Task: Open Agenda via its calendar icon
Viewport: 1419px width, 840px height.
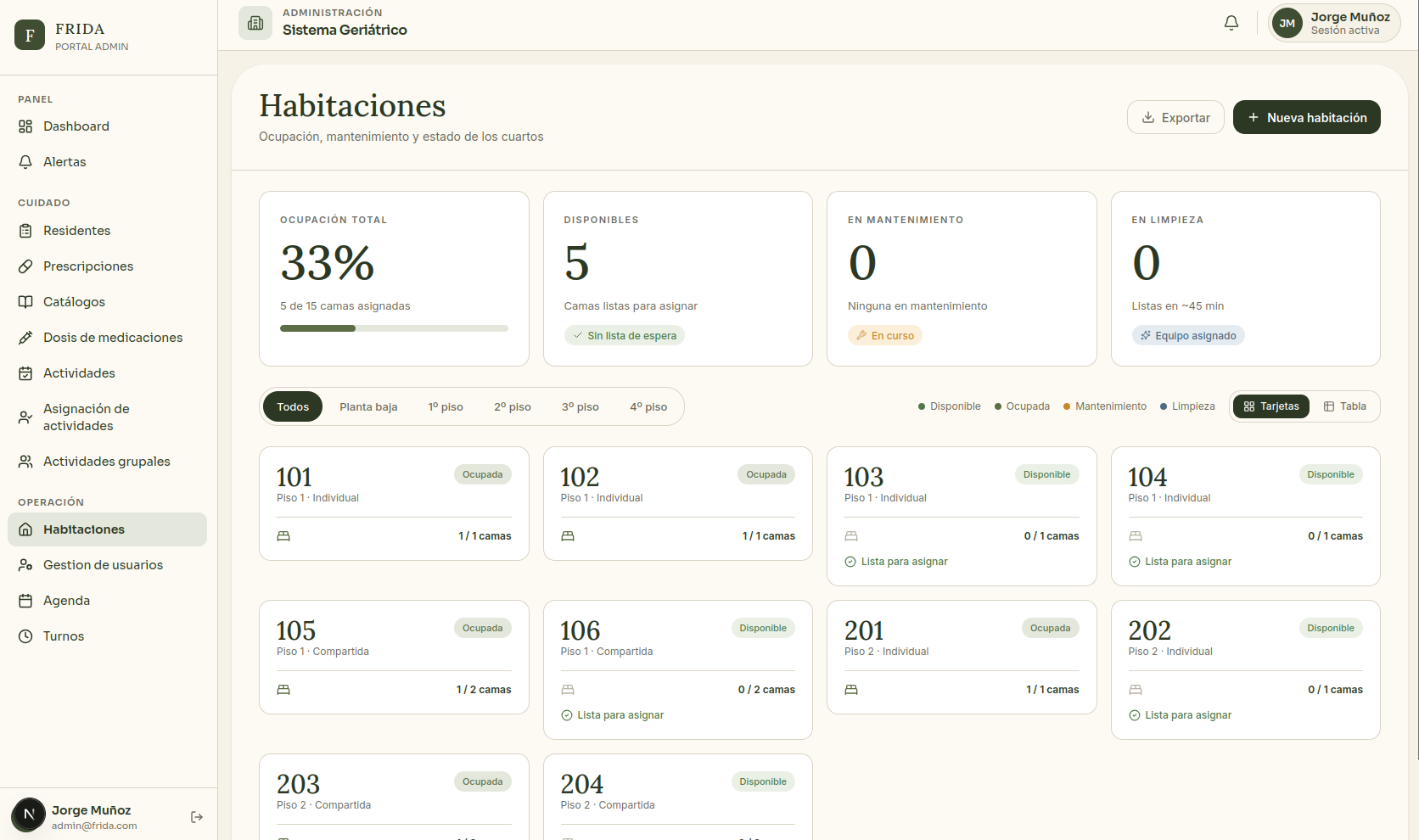Action: [x=25, y=601]
